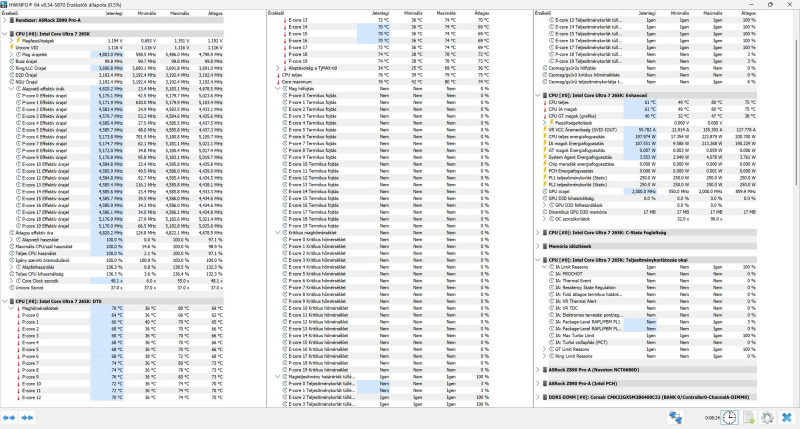Click thermometer icon beside CPU teljes in Enhanced section
800x429 pixels.
(x=544, y=103)
